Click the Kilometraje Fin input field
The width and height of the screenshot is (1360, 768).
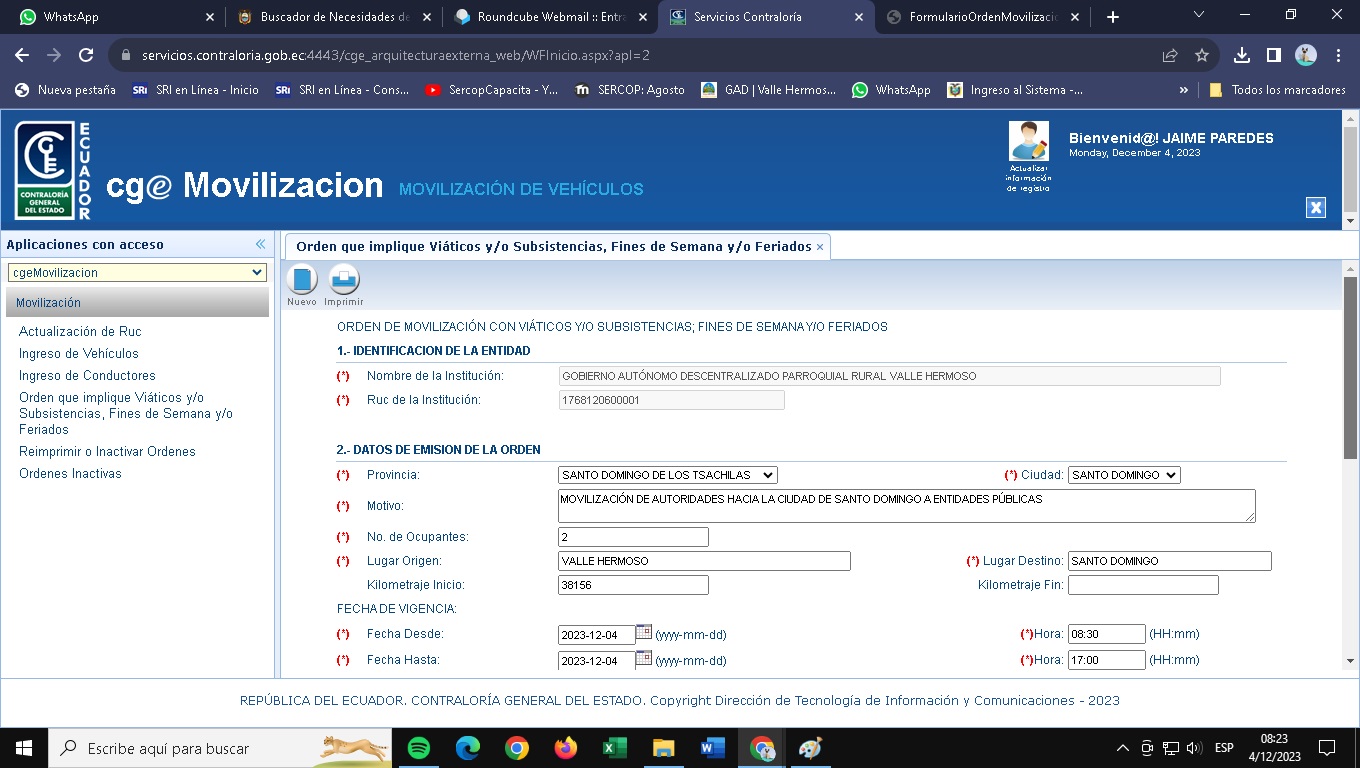(x=1143, y=585)
